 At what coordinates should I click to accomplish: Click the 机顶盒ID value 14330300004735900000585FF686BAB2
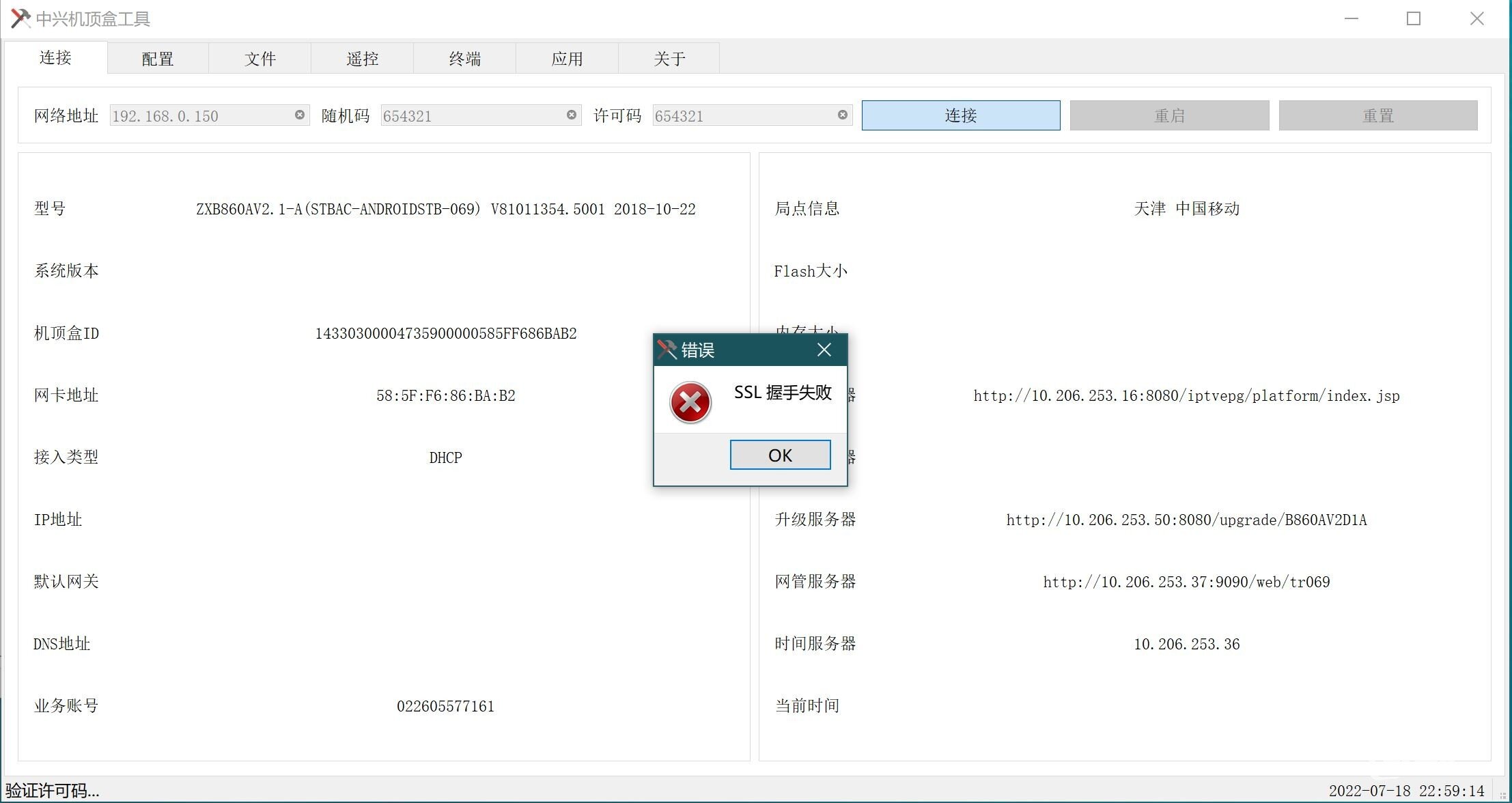tap(446, 333)
